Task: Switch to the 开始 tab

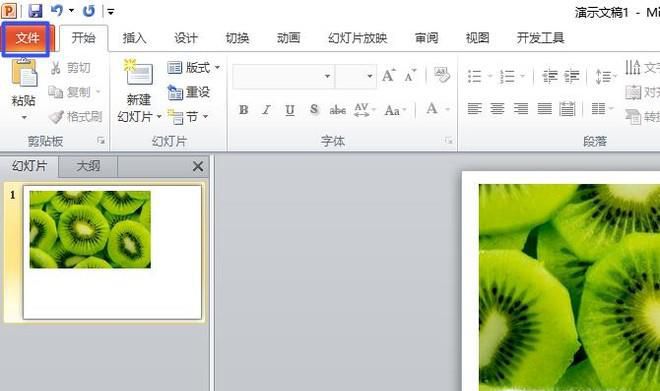Action: [83, 38]
